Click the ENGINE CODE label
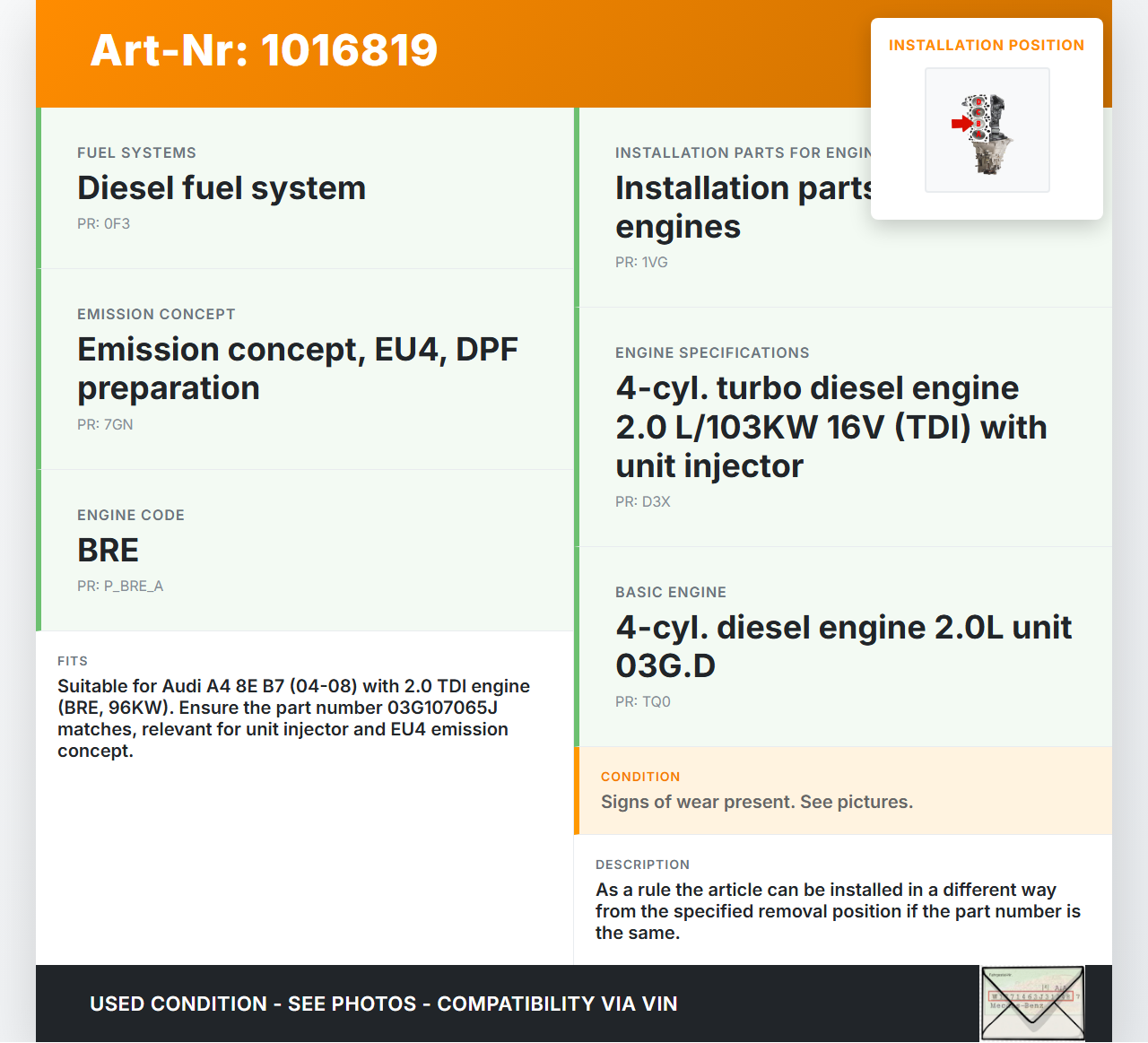This screenshot has height=1043, width=1148. 131,516
